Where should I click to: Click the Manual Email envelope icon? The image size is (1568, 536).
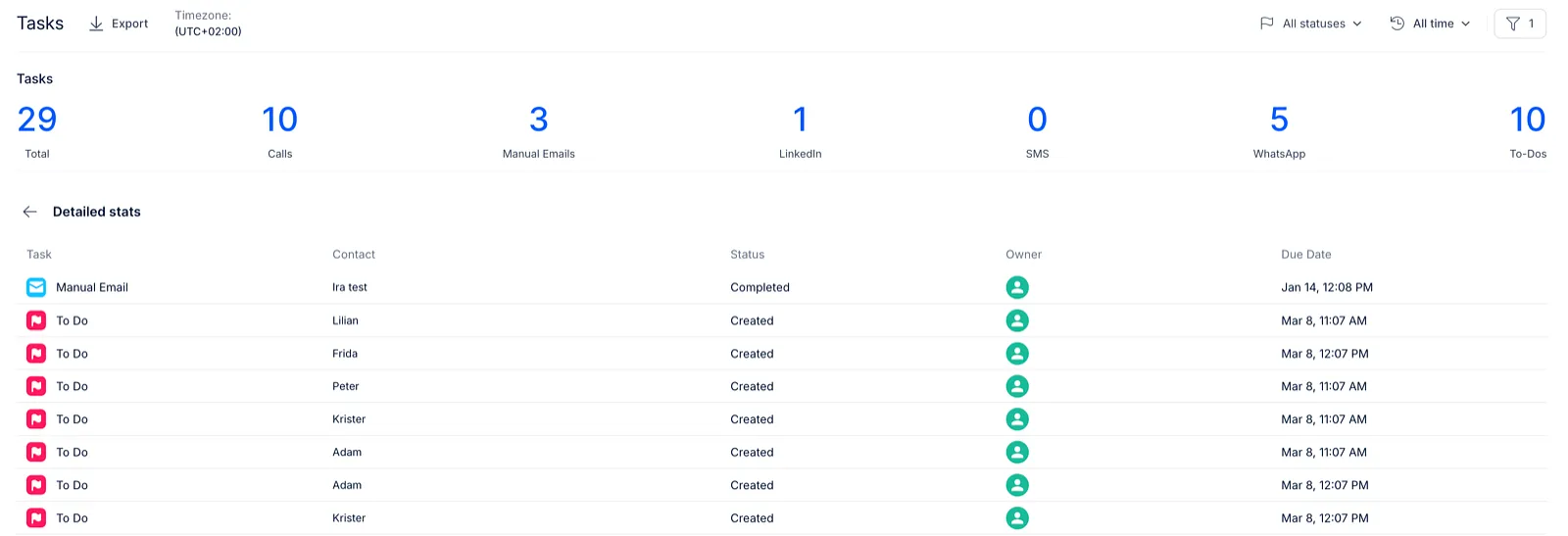pos(36,287)
